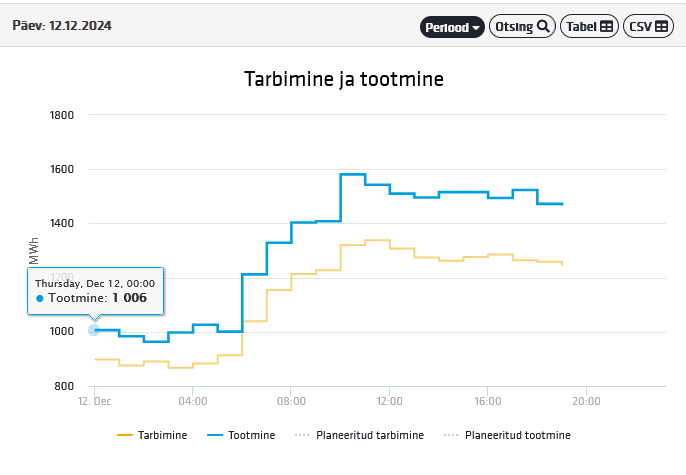Download data with the CSV button
The height and width of the screenshot is (475, 686).
[647, 27]
